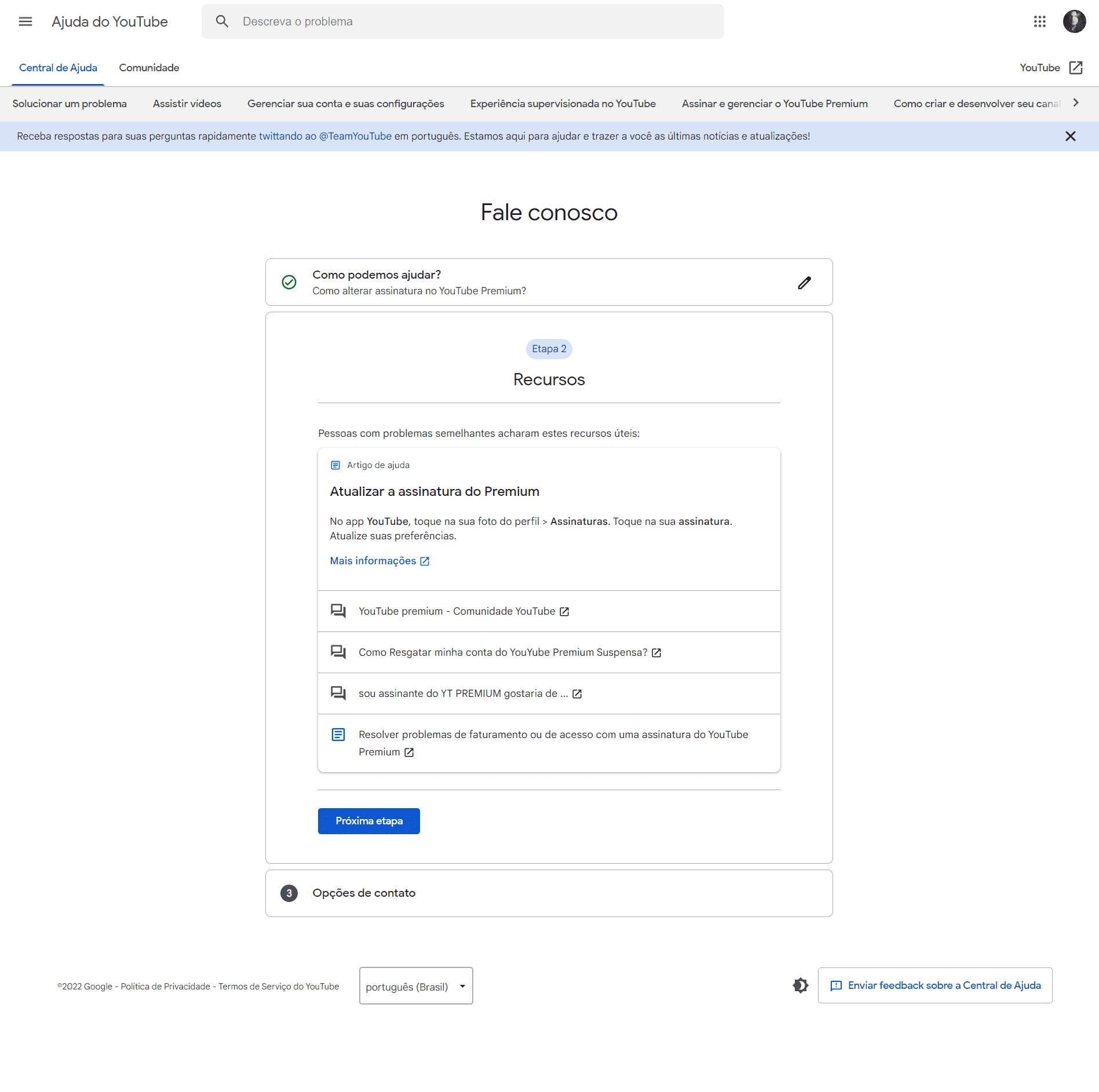
Task: Open Solucionar um problema category
Action: tap(70, 104)
